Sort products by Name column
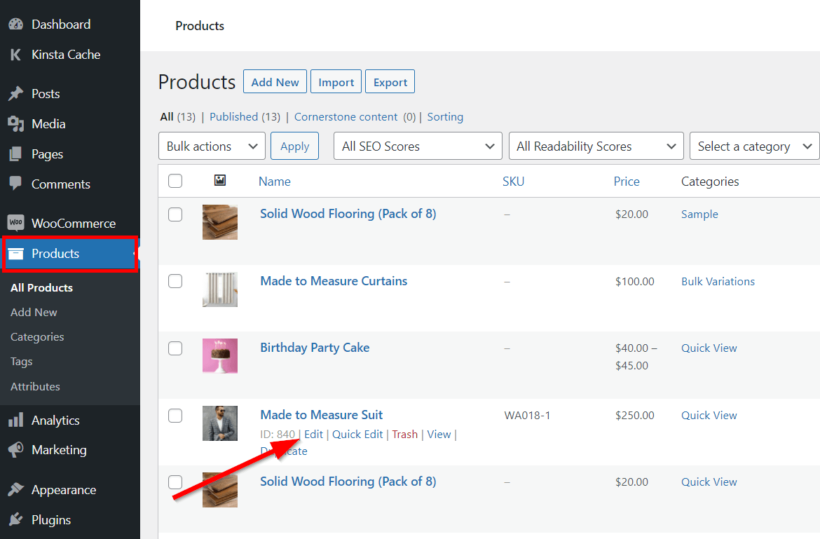 point(275,181)
